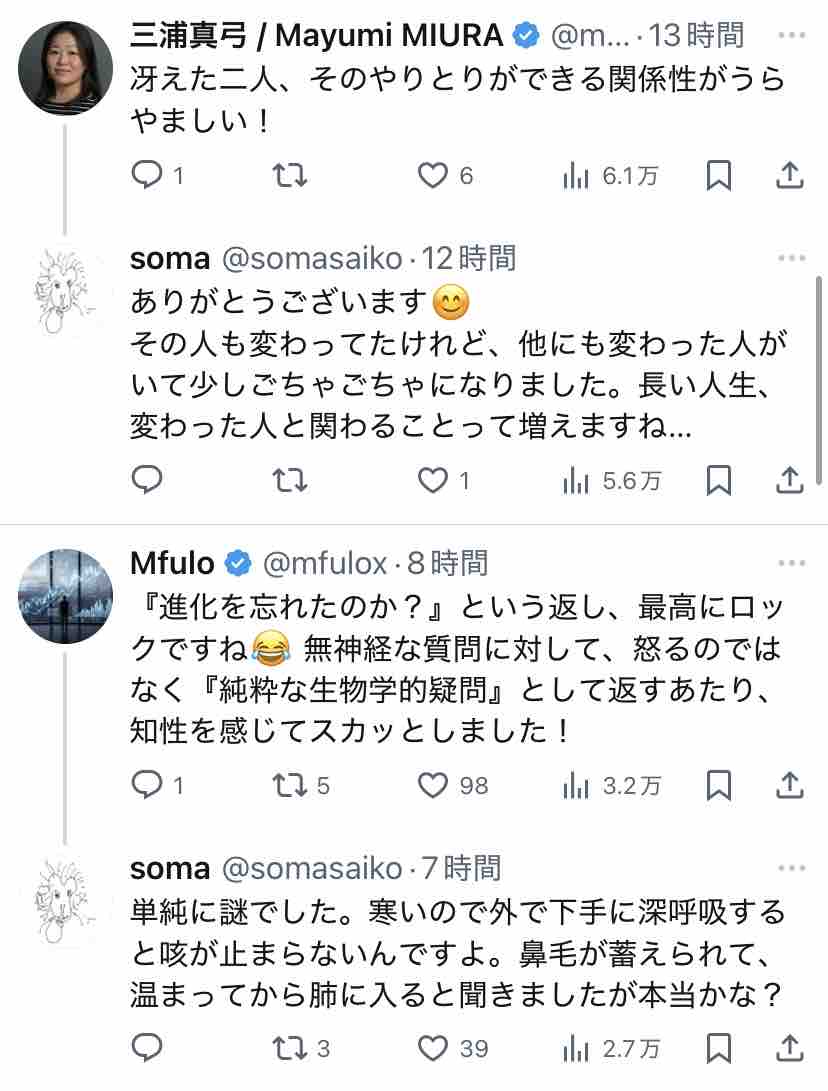Screen dimensions: 828x1091
Task: Open Mfulo's profile avatar
Action: click(x=66, y=596)
